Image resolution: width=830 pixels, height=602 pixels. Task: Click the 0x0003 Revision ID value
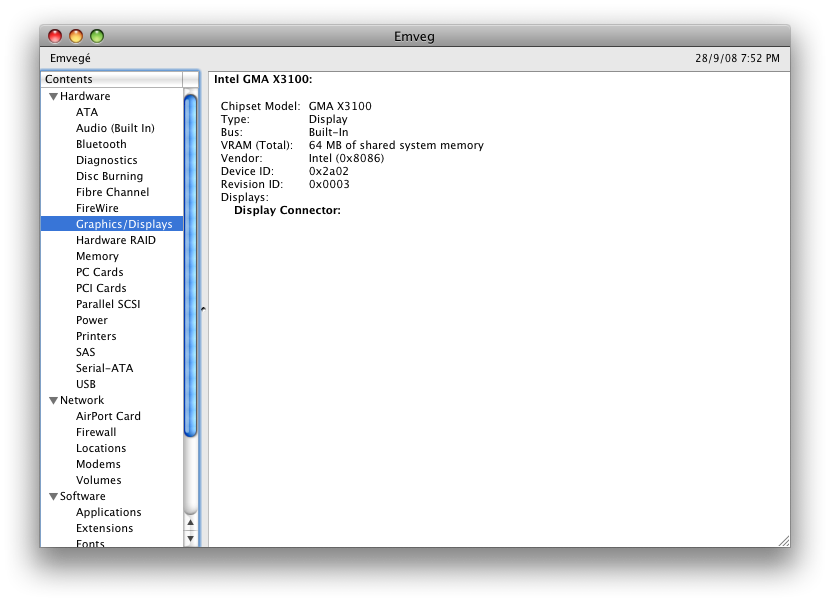[x=329, y=184]
